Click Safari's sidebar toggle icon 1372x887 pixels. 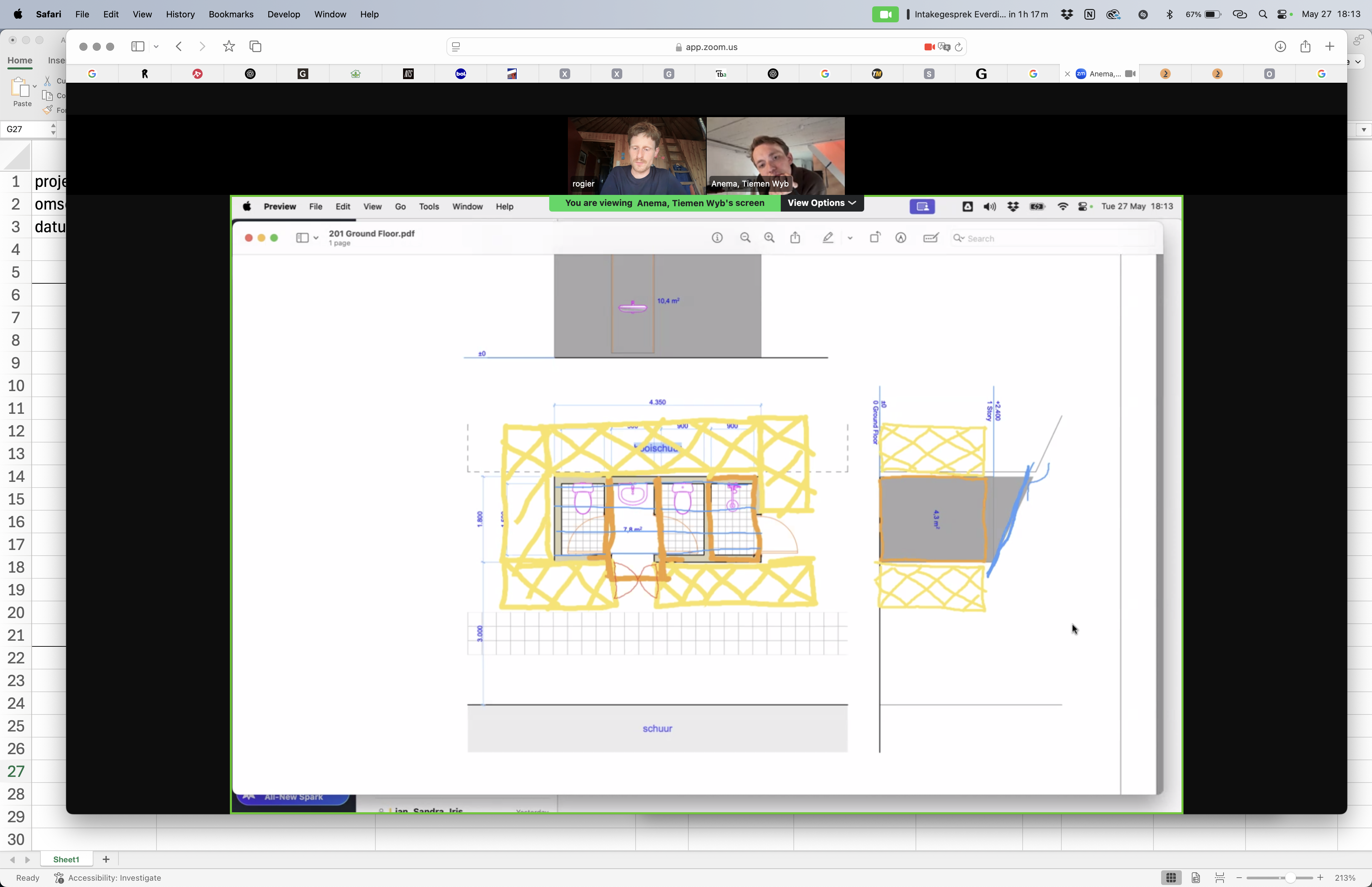tap(137, 47)
